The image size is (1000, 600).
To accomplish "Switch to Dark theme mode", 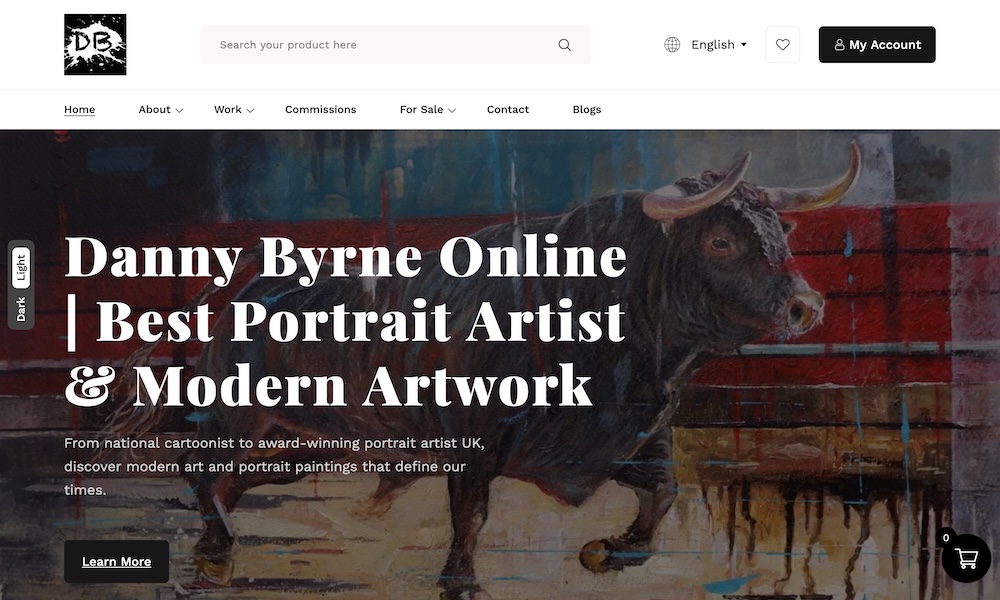I will point(21,309).
